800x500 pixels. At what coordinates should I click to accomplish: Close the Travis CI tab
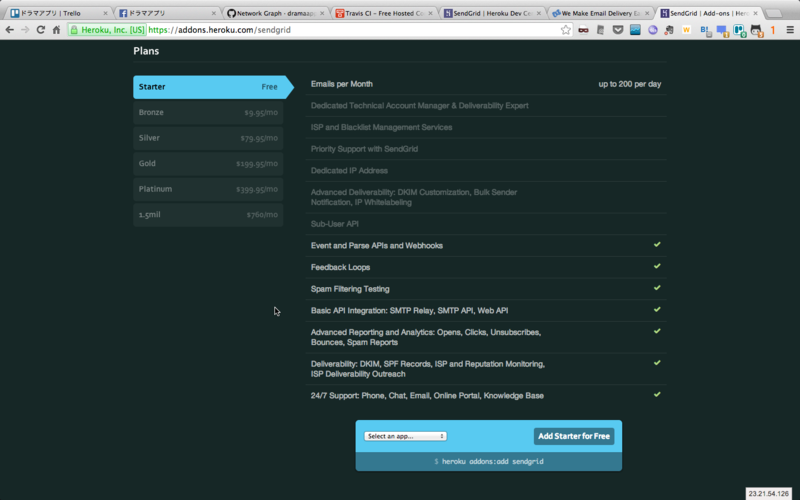pos(431,13)
